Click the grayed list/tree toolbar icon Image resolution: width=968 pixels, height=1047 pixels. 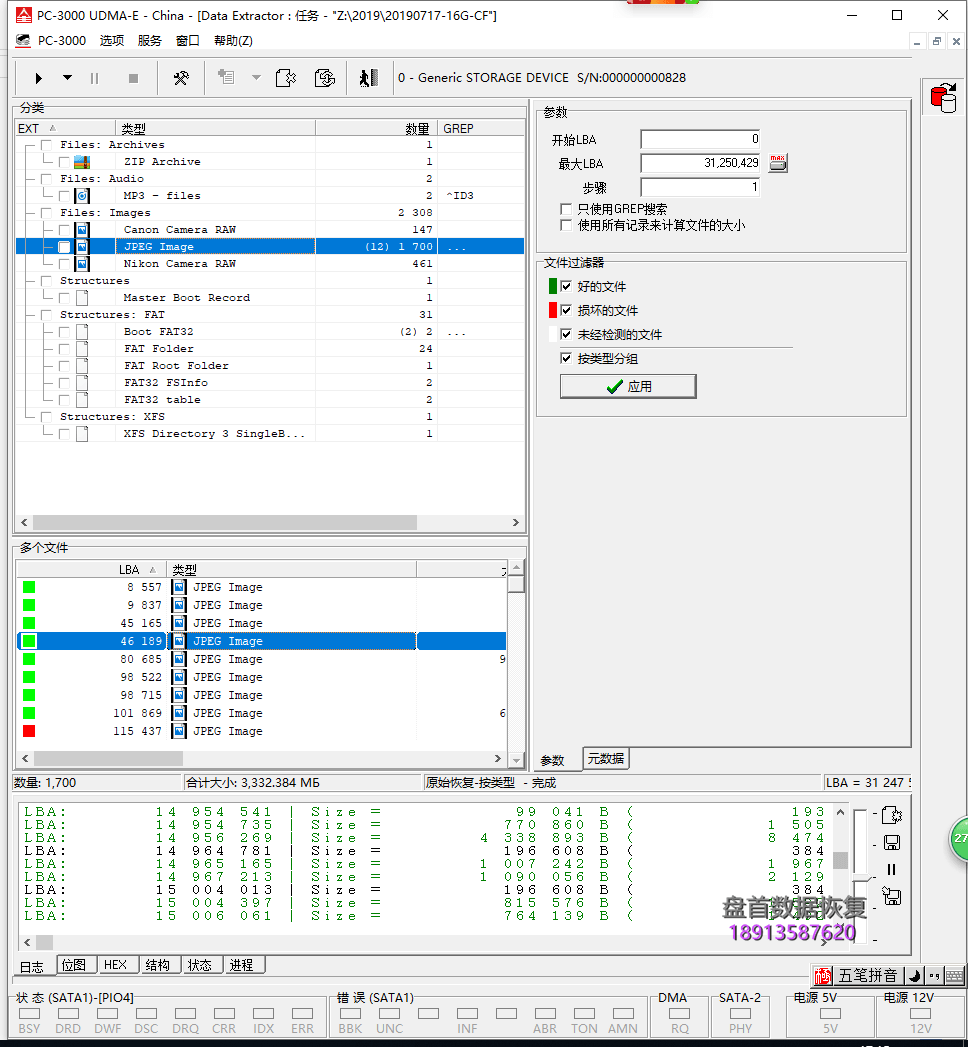226,77
